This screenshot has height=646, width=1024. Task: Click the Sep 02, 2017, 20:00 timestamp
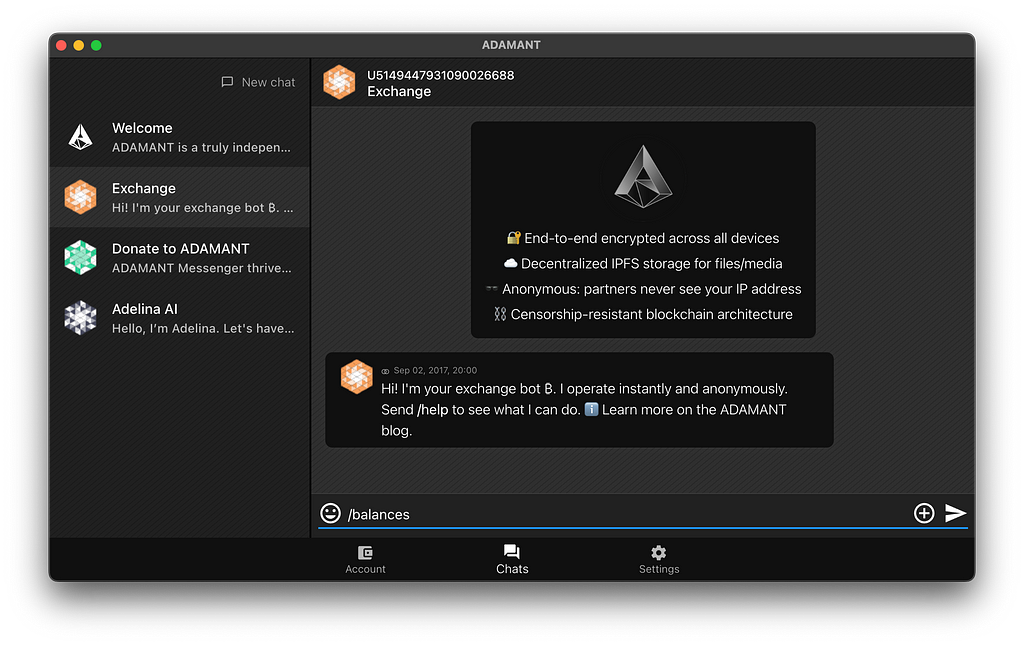tap(435, 370)
